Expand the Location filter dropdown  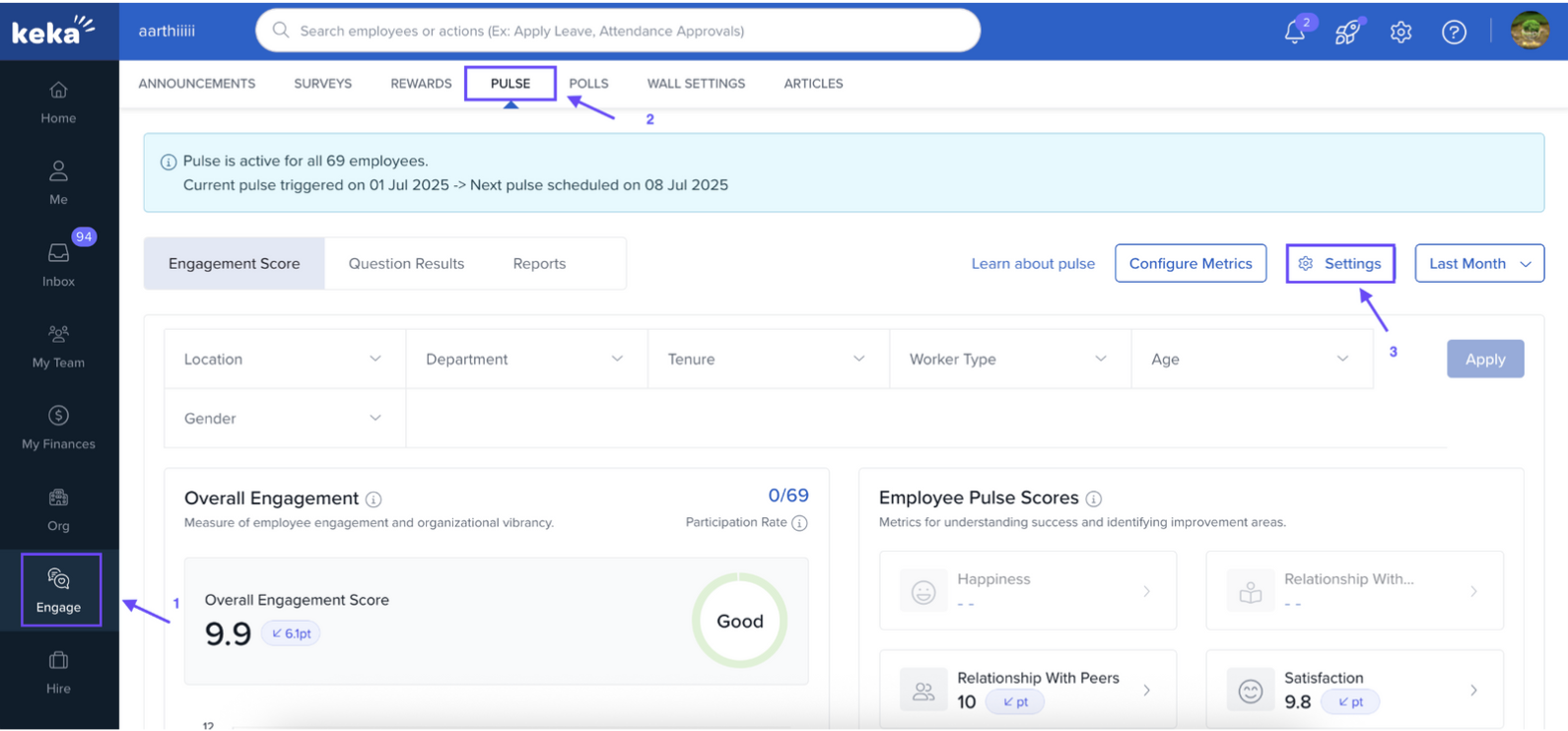point(284,360)
